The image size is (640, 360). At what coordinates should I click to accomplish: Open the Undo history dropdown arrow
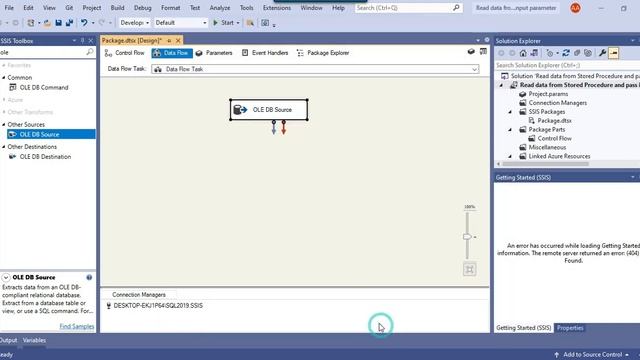point(93,23)
